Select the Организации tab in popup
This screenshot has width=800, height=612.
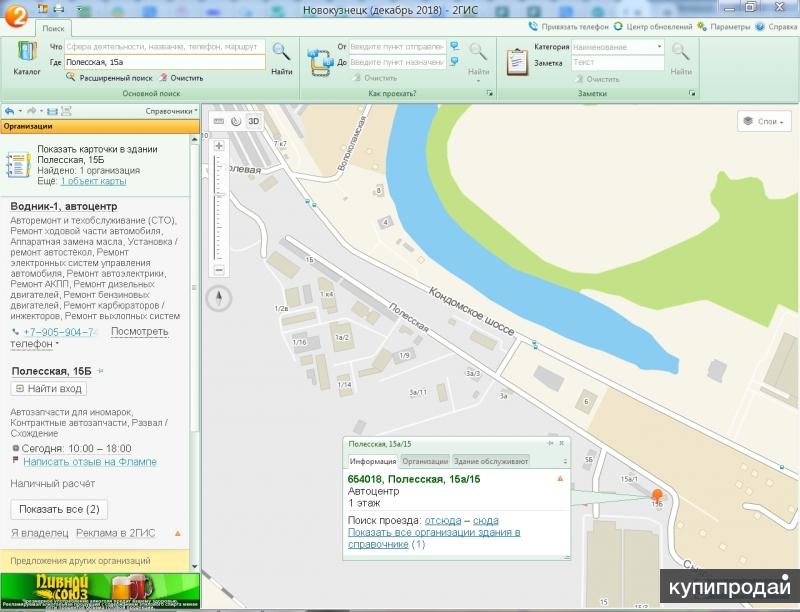coord(425,461)
